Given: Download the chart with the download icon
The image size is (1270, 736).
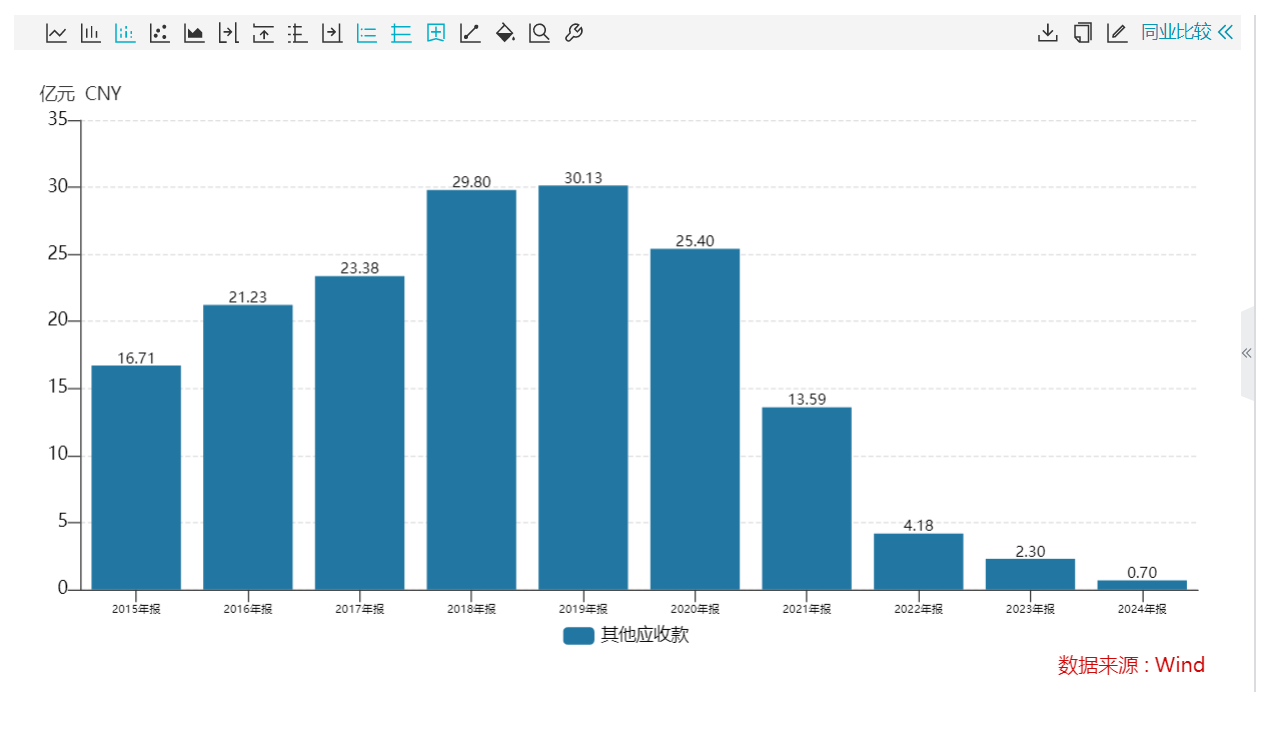Looking at the screenshot, I should pos(1047,33).
